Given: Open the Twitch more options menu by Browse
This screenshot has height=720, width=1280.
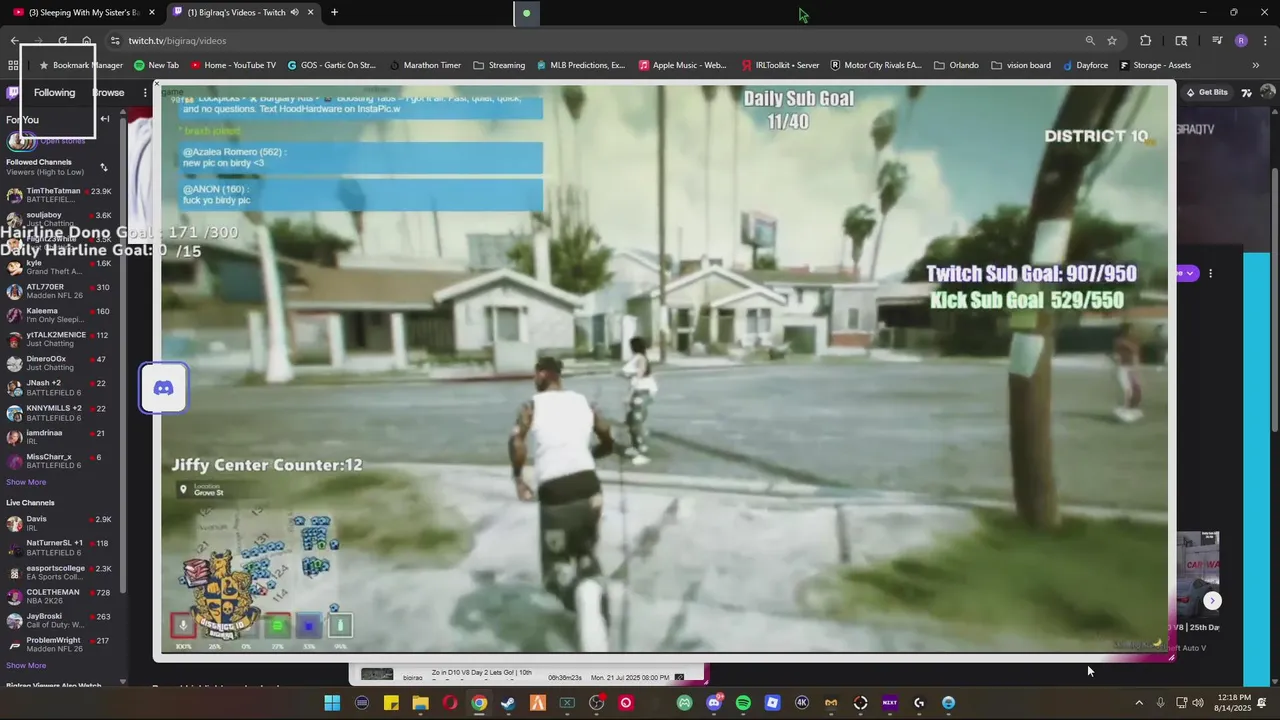Looking at the screenshot, I should [x=145, y=92].
